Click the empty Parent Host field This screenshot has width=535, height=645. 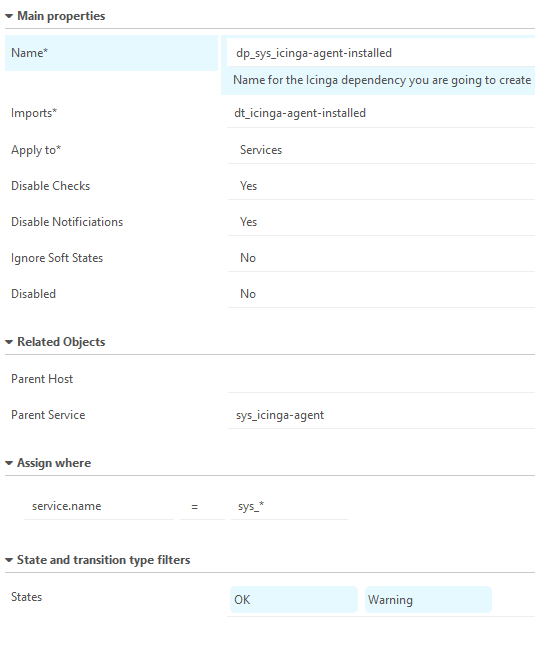click(381, 379)
